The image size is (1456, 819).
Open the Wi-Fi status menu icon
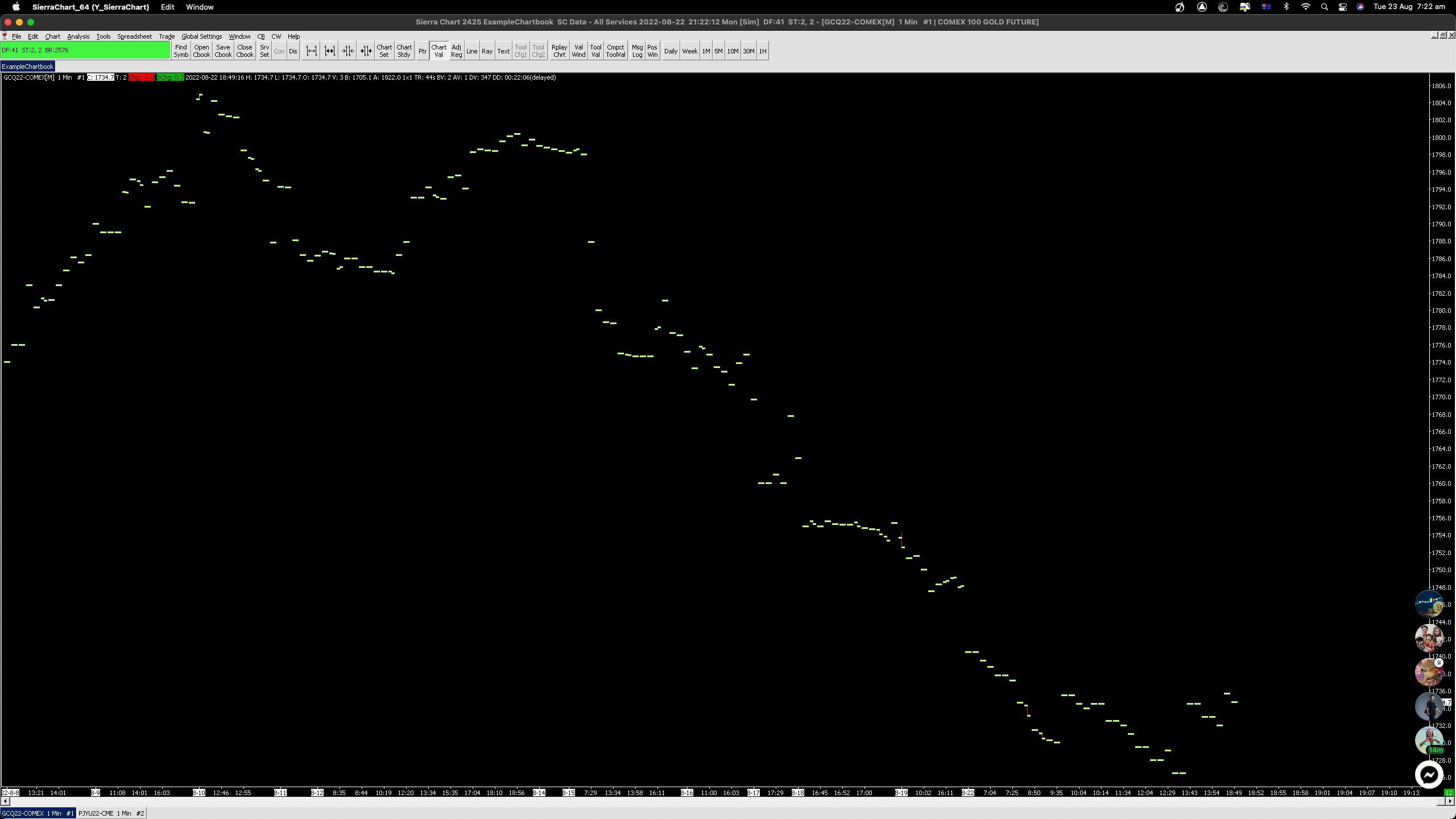click(x=1306, y=7)
